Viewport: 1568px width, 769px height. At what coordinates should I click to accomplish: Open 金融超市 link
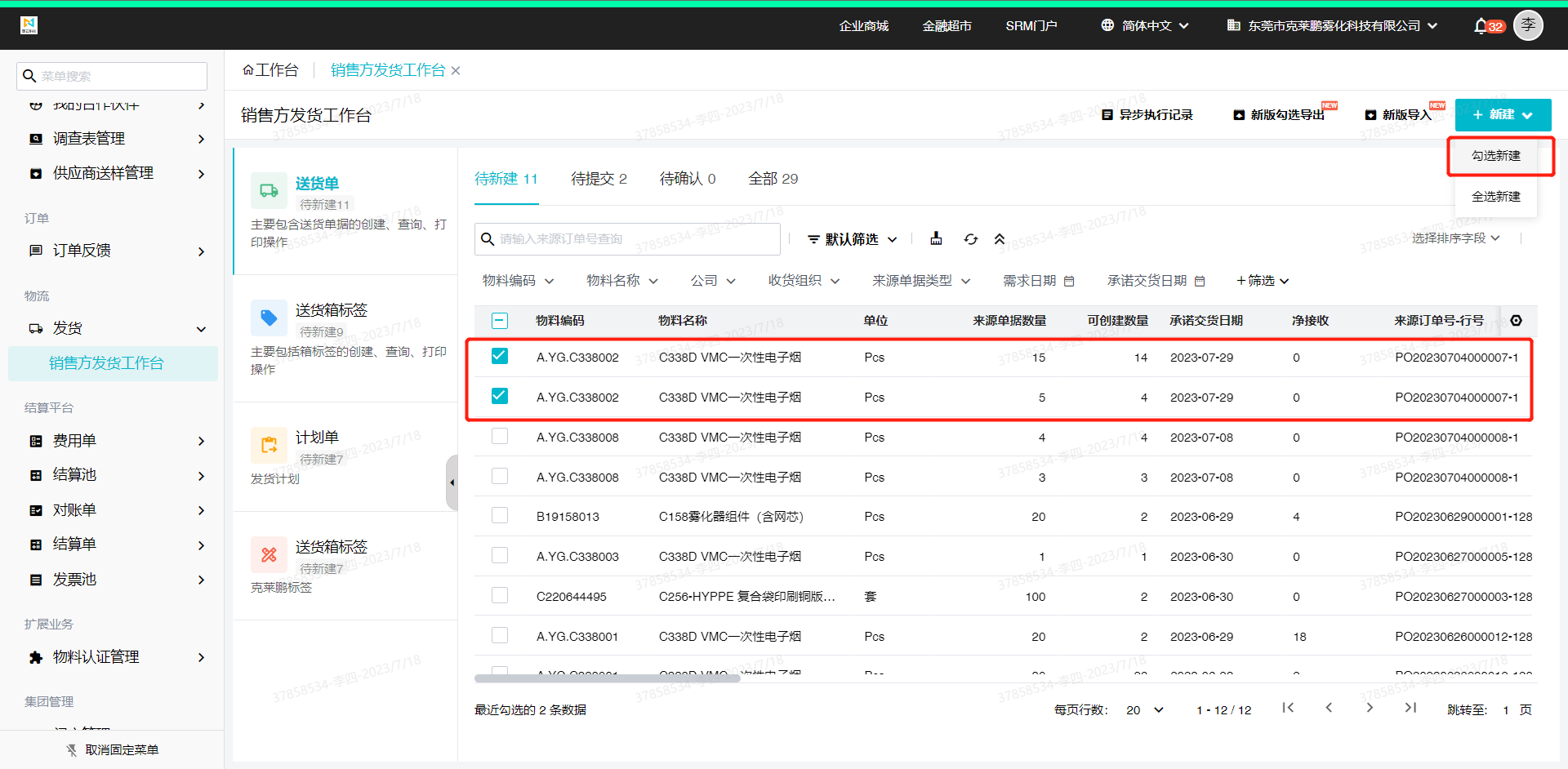pos(947,26)
